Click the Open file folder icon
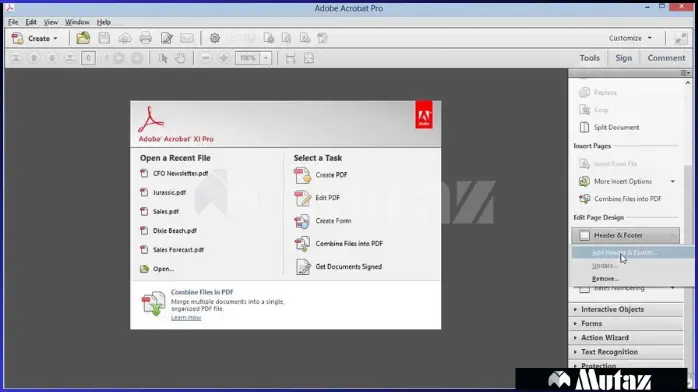 (x=83, y=38)
